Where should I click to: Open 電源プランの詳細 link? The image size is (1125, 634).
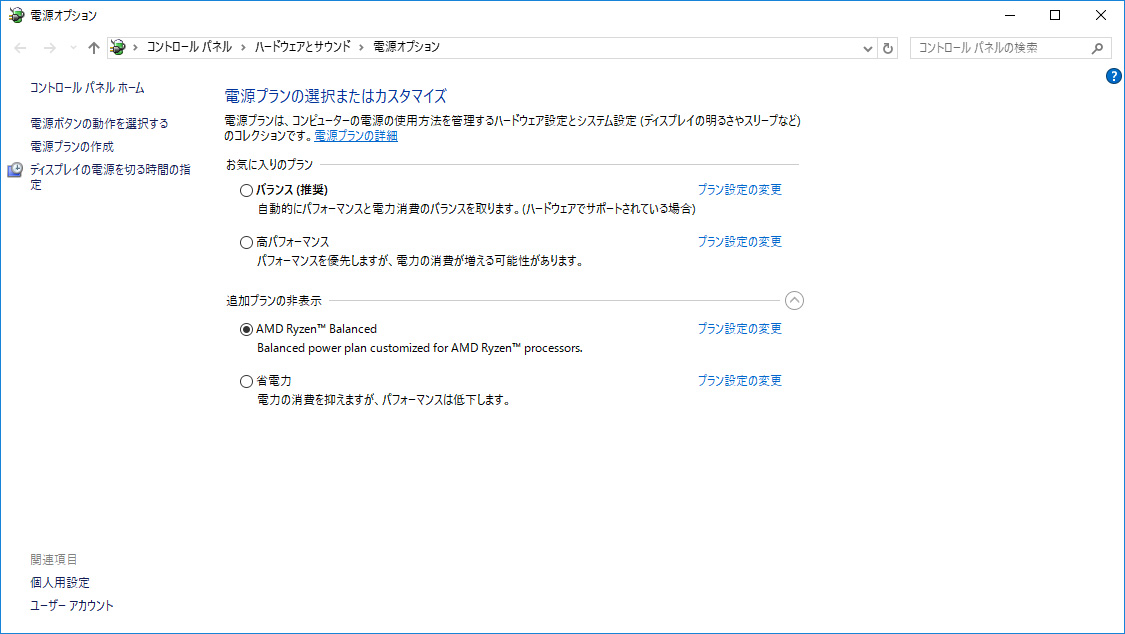[356, 136]
